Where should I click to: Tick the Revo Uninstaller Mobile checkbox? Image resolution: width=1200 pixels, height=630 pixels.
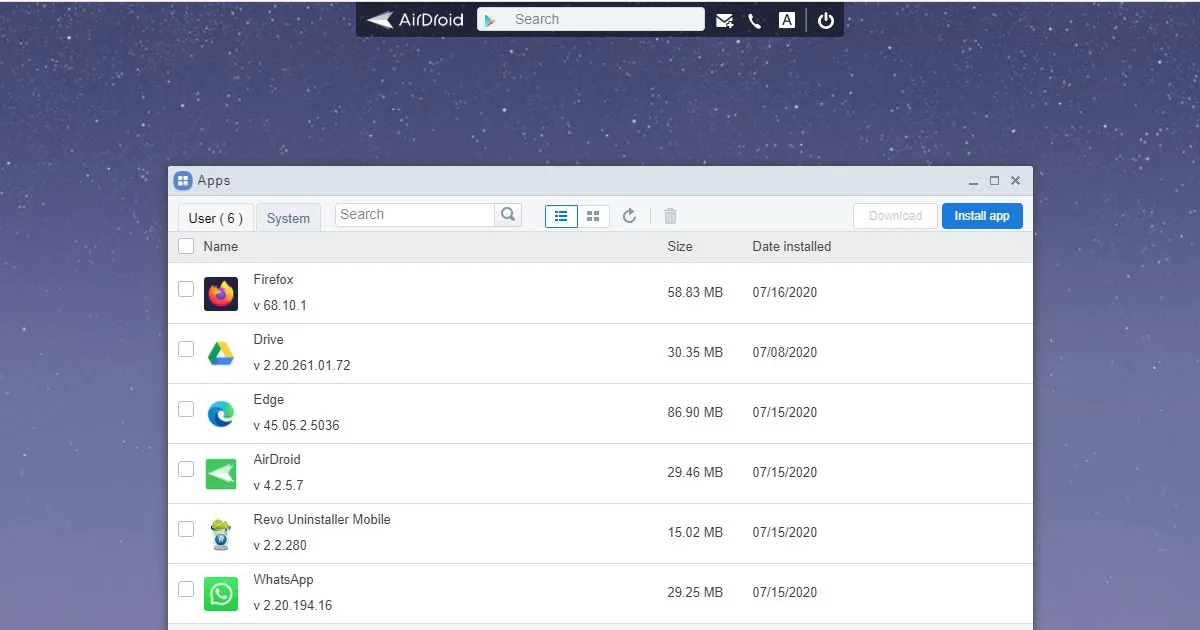click(186, 529)
